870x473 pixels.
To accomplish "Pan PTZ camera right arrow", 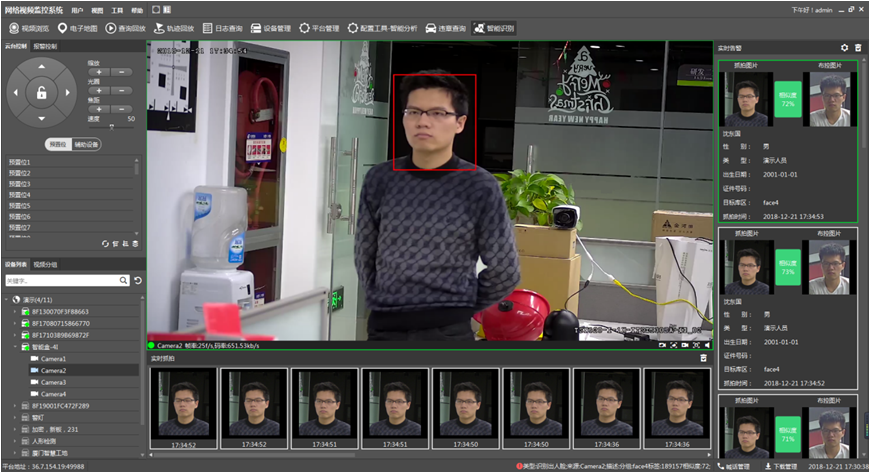I will 68,93.
